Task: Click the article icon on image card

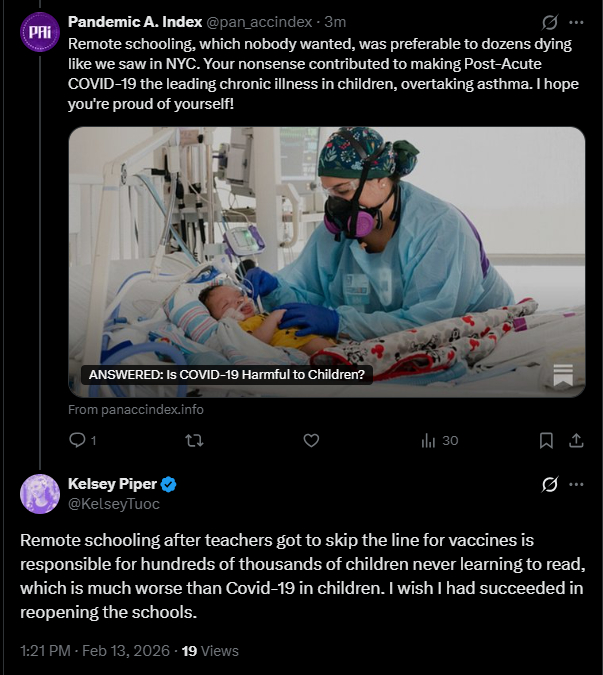Action: coord(562,375)
